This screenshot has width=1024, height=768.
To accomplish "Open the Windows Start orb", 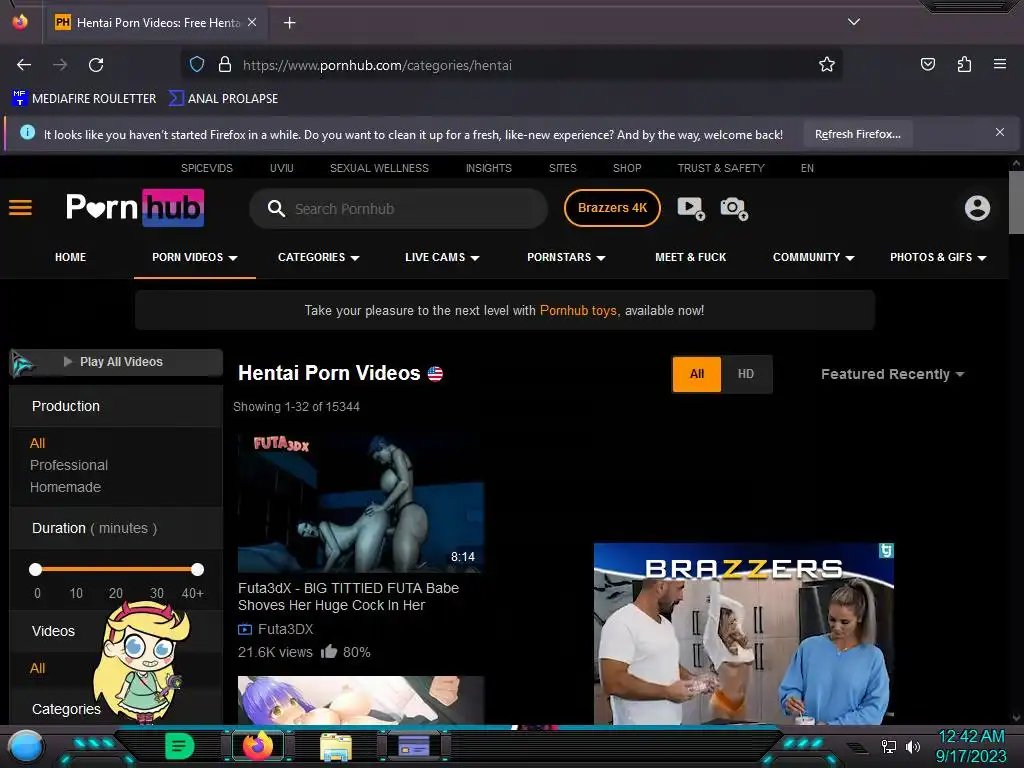I will click(x=25, y=747).
